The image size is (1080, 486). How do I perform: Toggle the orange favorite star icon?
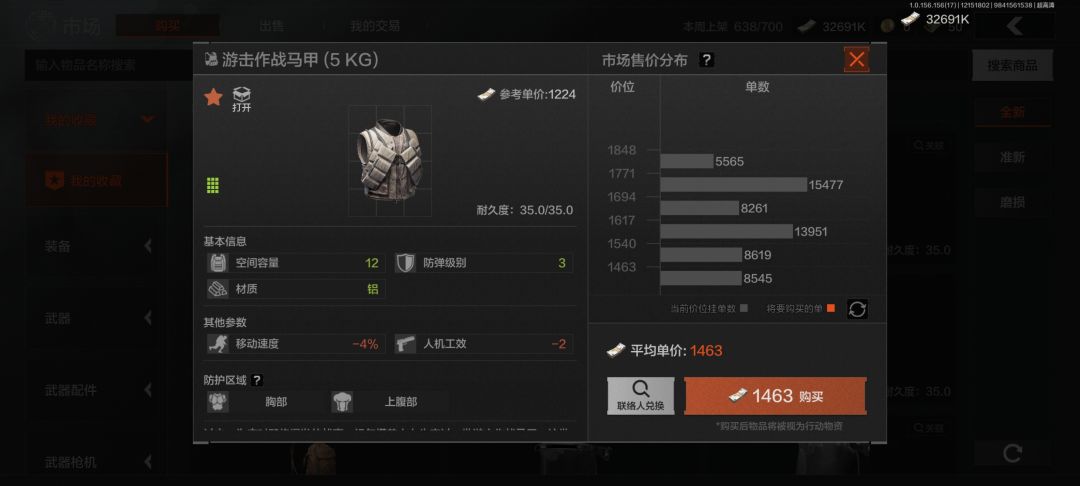(x=214, y=97)
